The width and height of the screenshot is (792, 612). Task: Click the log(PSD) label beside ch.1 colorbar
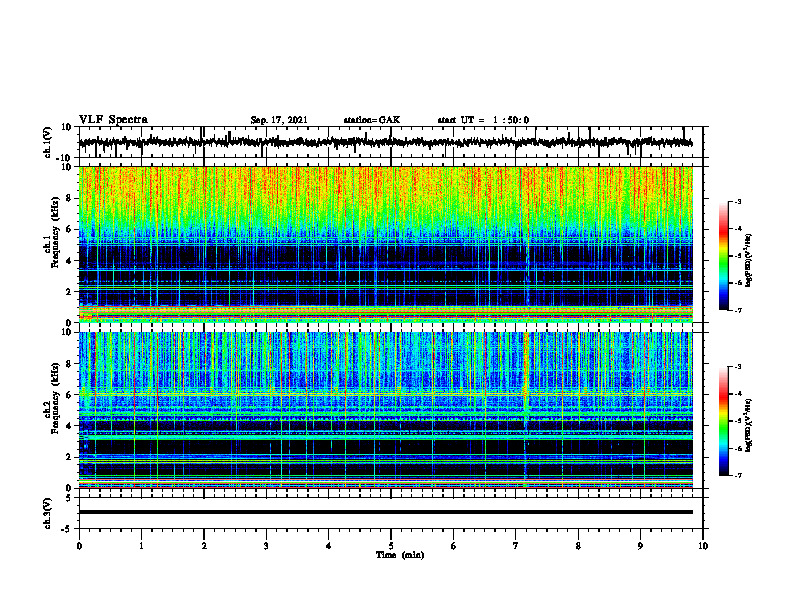click(750, 261)
